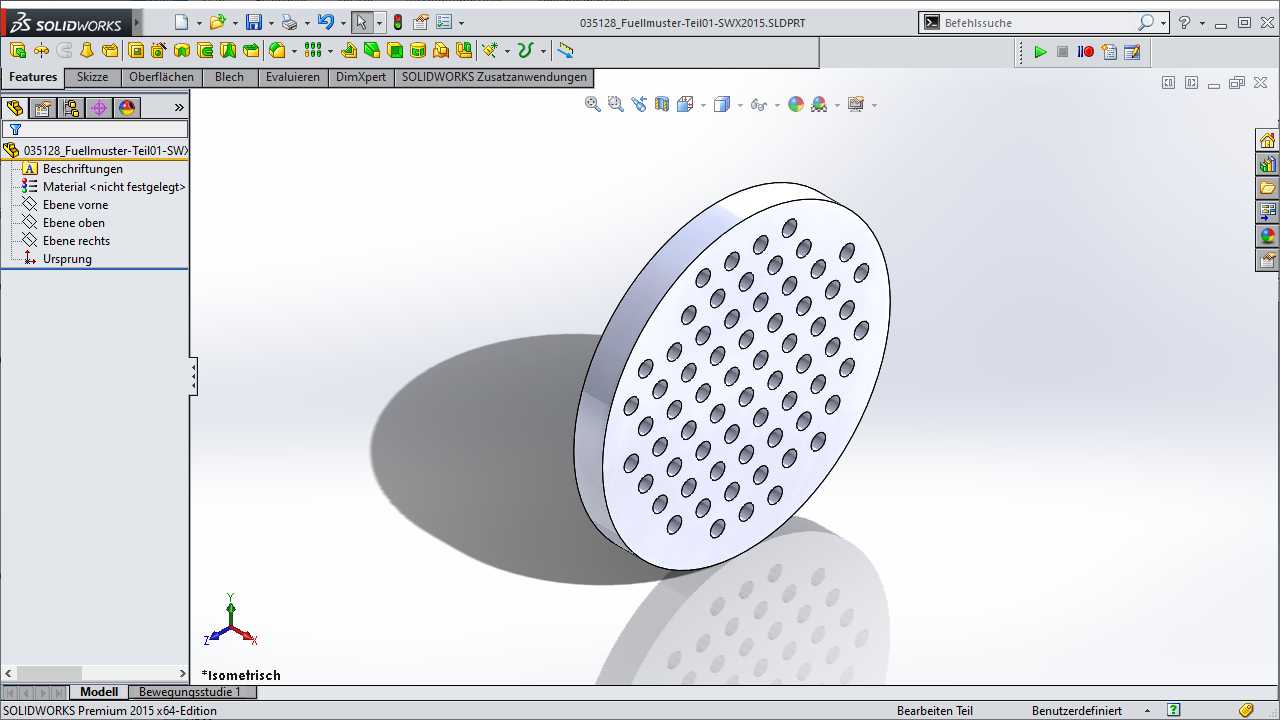This screenshot has height=720, width=1280.
Task: Open Hide/Show Items glasses icon
Action: pyautogui.click(x=759, y=104)
